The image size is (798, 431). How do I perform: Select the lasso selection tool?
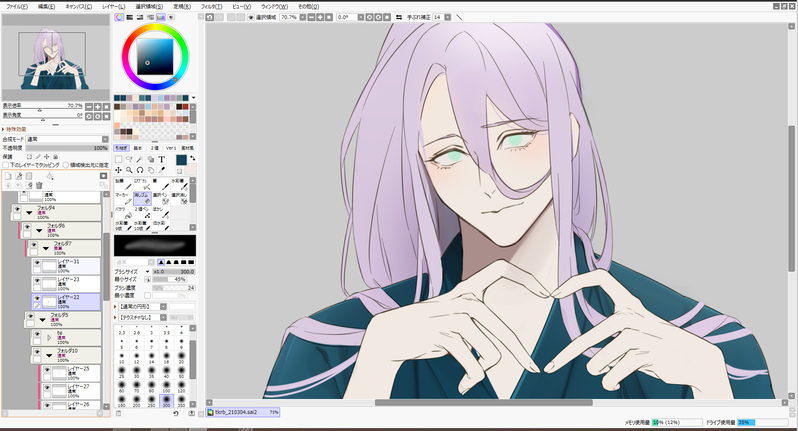coord(129,159)
